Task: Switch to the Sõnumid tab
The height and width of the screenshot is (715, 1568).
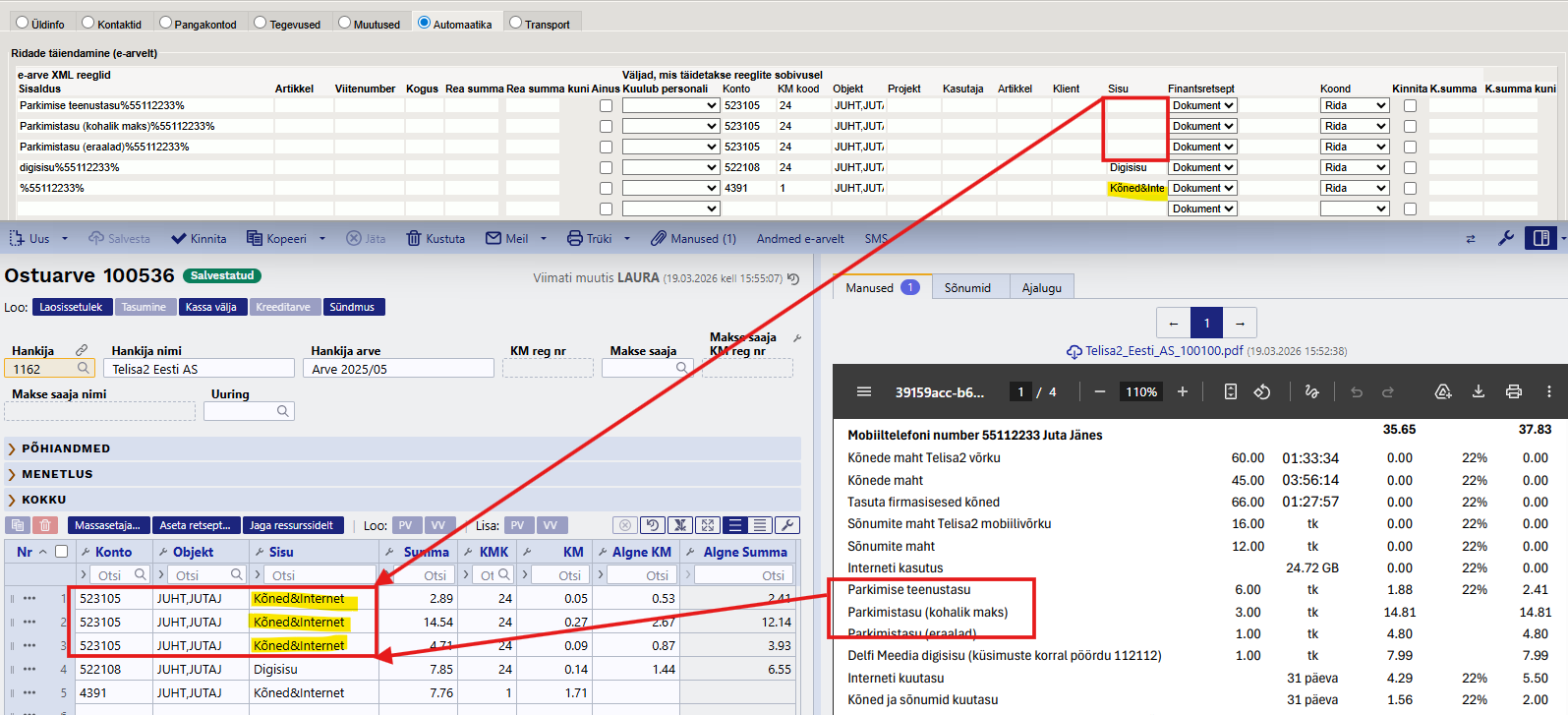Action: 967,288
